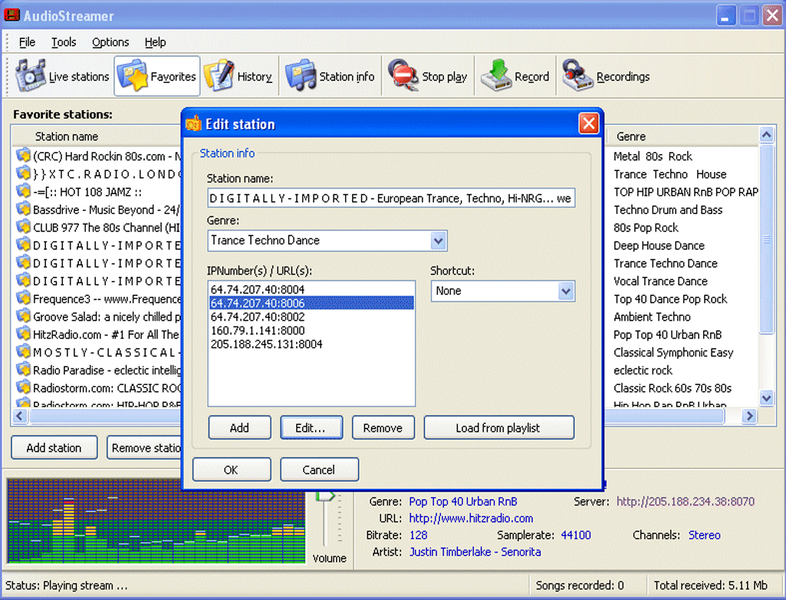Click icon beside Radio Paradise station

pos(23,369)
